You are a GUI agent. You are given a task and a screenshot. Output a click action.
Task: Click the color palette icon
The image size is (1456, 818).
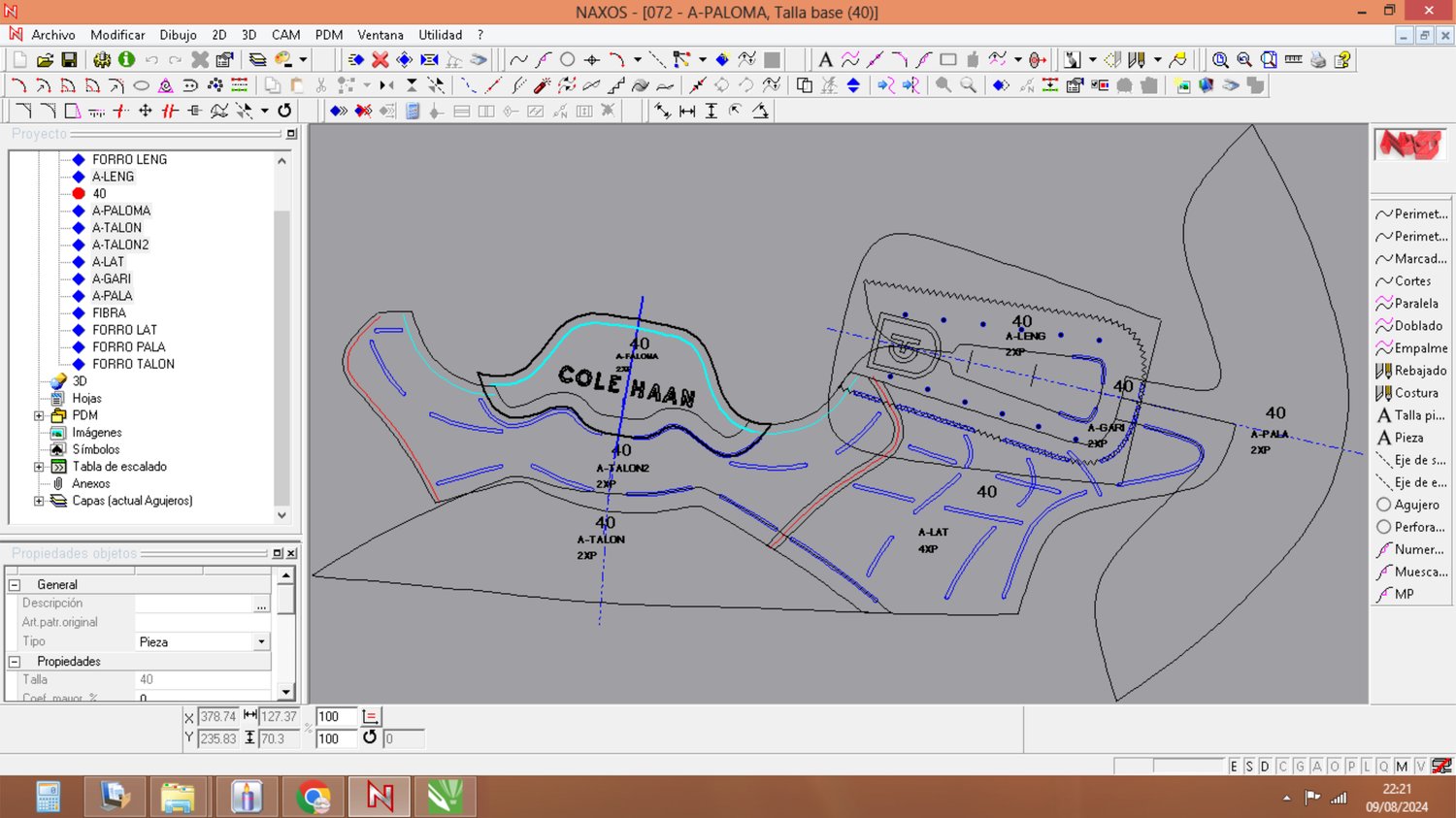point(283,60)
